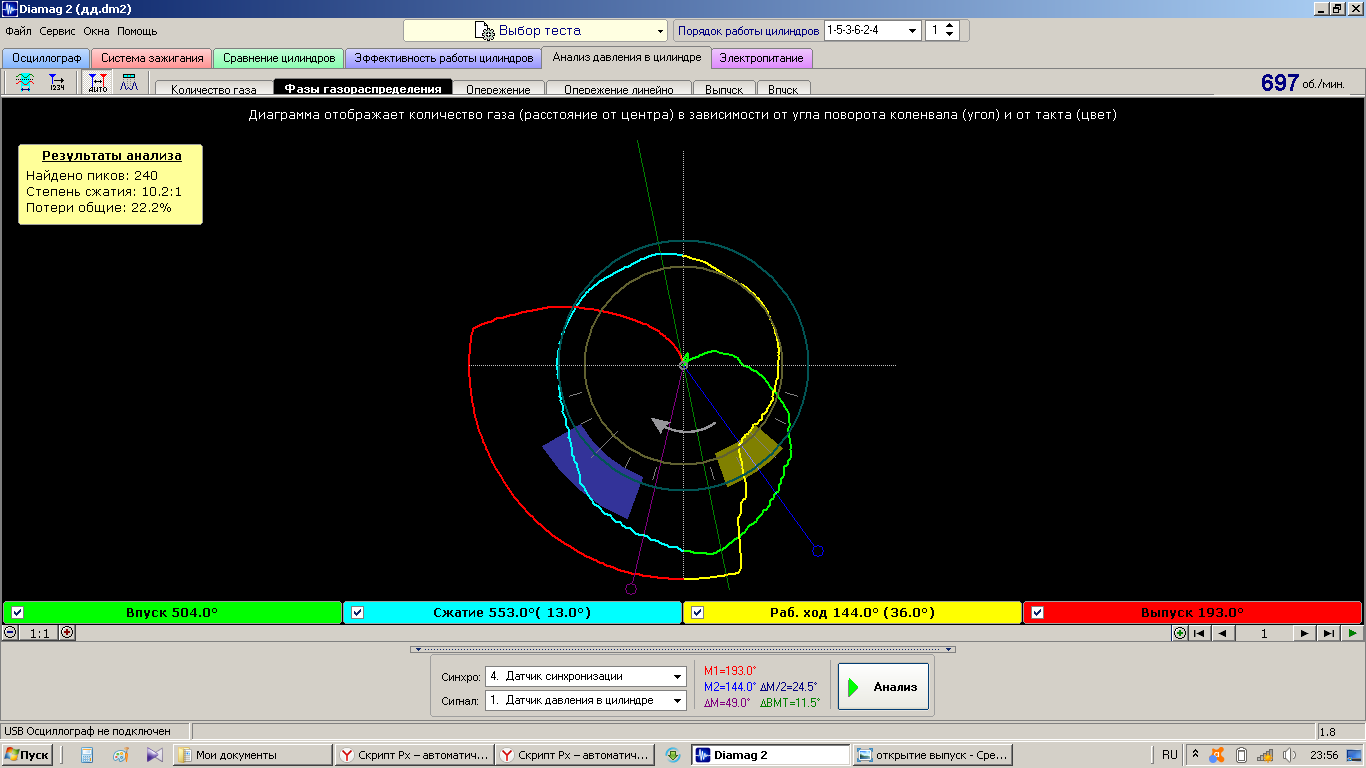This screenshot has width=1366, height=768.
Task: Click the green add-frame plus icon
Action: 1180,633
